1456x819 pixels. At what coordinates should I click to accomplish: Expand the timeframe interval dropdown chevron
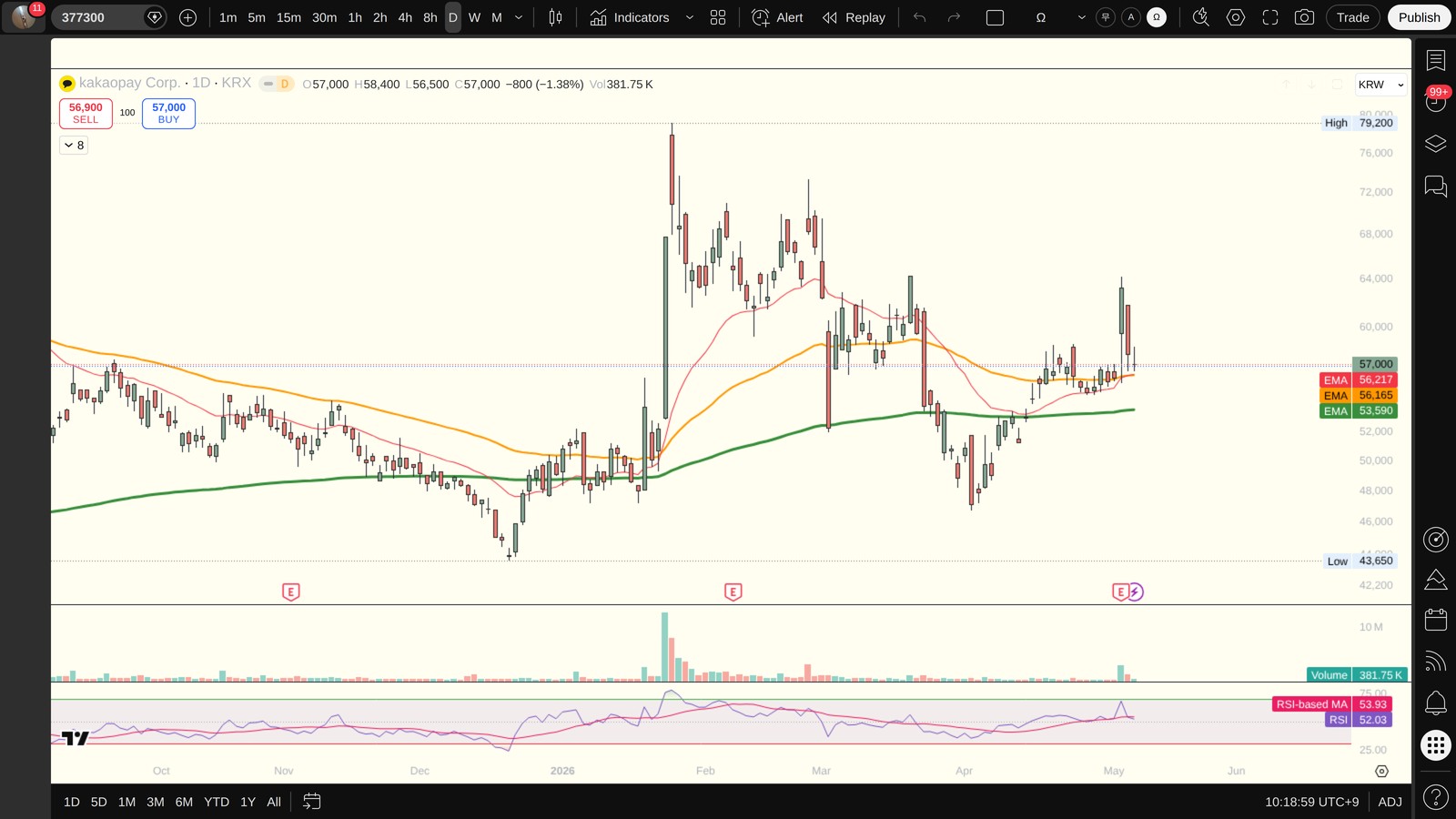(519, 17)
